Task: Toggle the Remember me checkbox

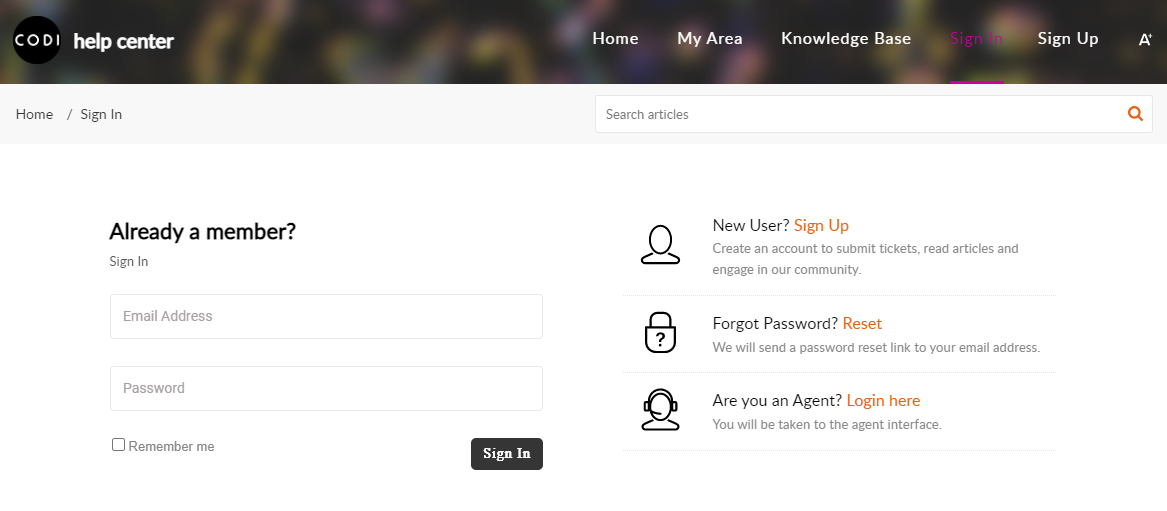Action: 118,445
